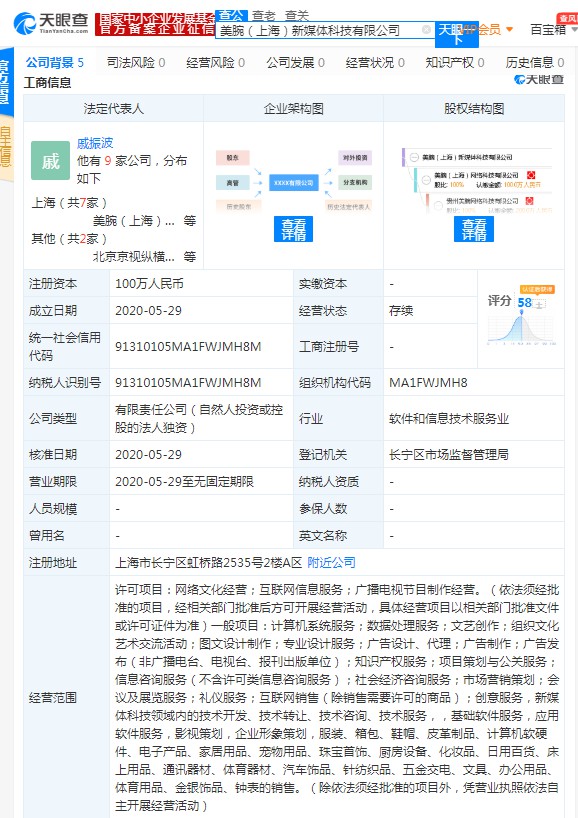578x818 pixels.
Task: Click registered capital value 100万人民币
Action: coord(149,284)
